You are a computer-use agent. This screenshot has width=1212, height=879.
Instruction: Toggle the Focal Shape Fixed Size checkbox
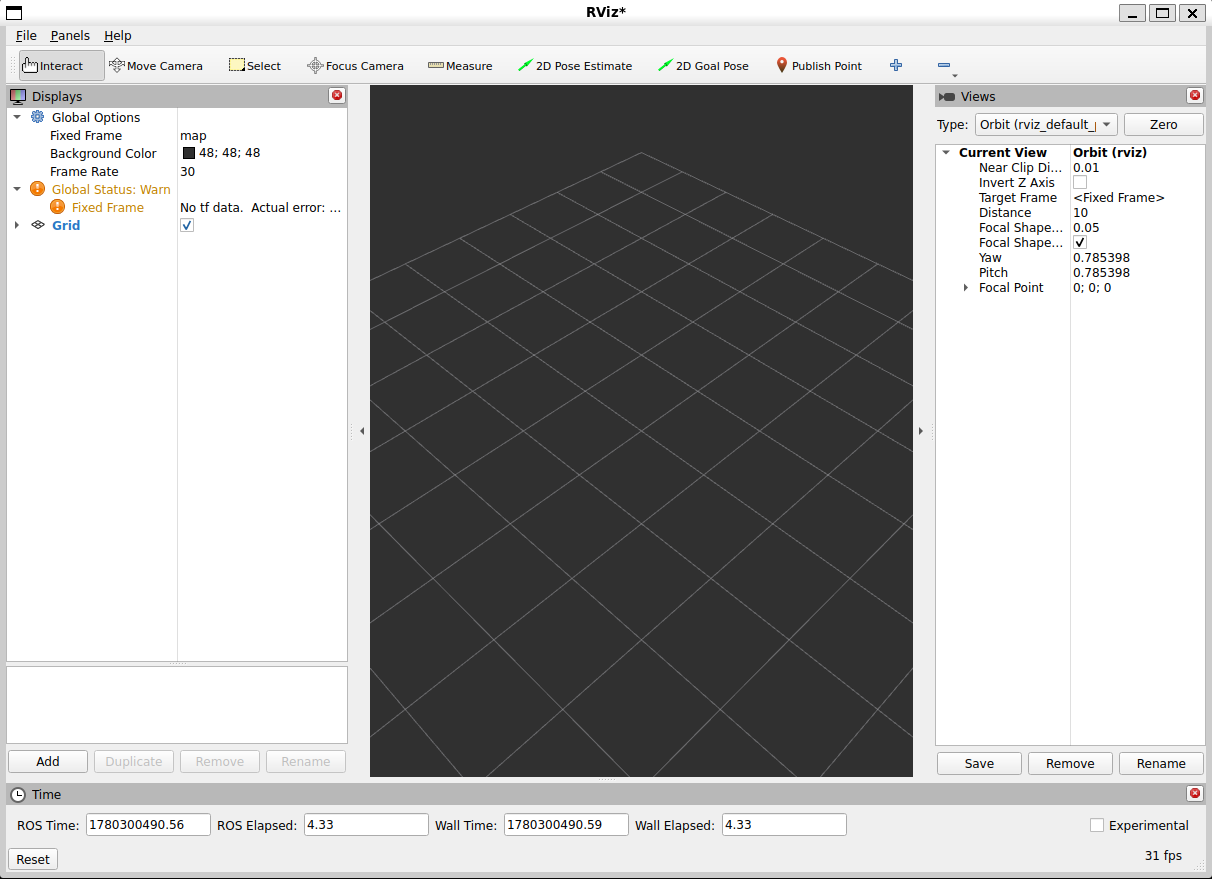tap(1080, 242)
